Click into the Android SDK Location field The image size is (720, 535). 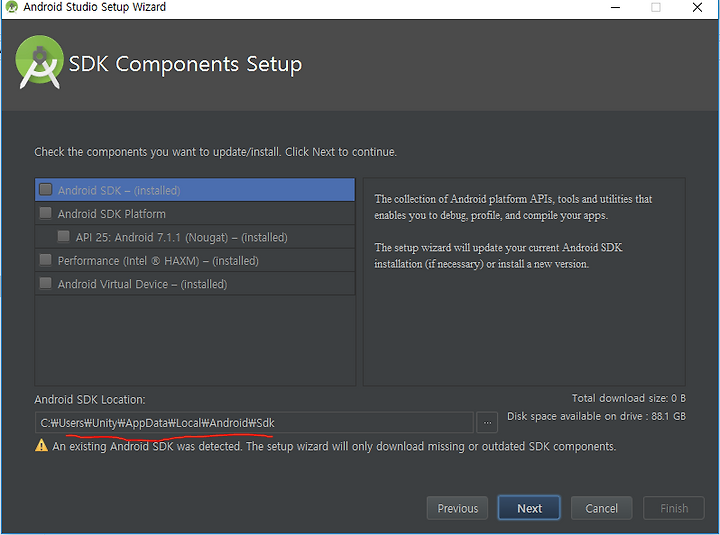(254, 422)
